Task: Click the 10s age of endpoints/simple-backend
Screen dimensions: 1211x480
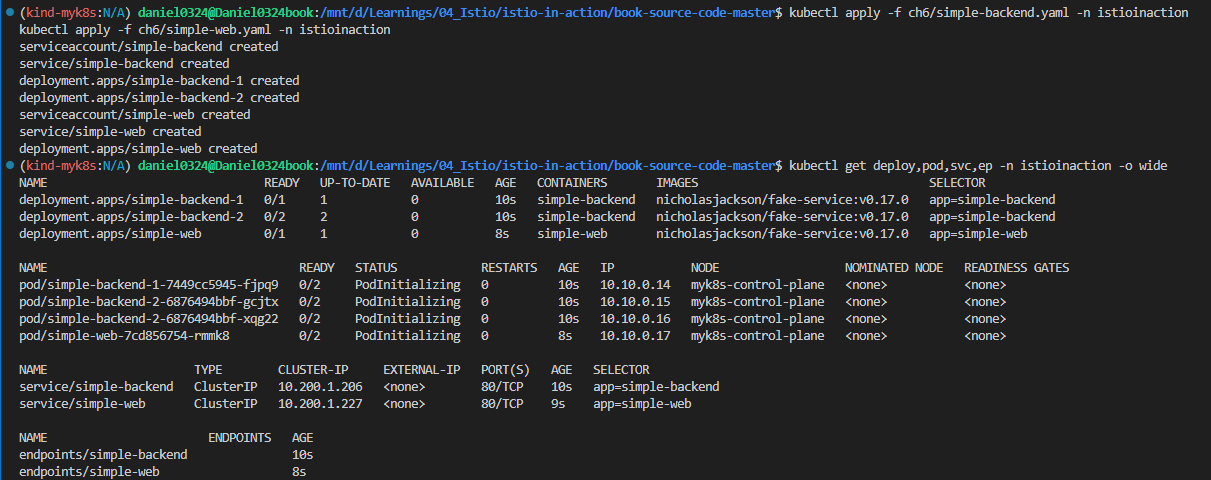Action: click(302, 455)
